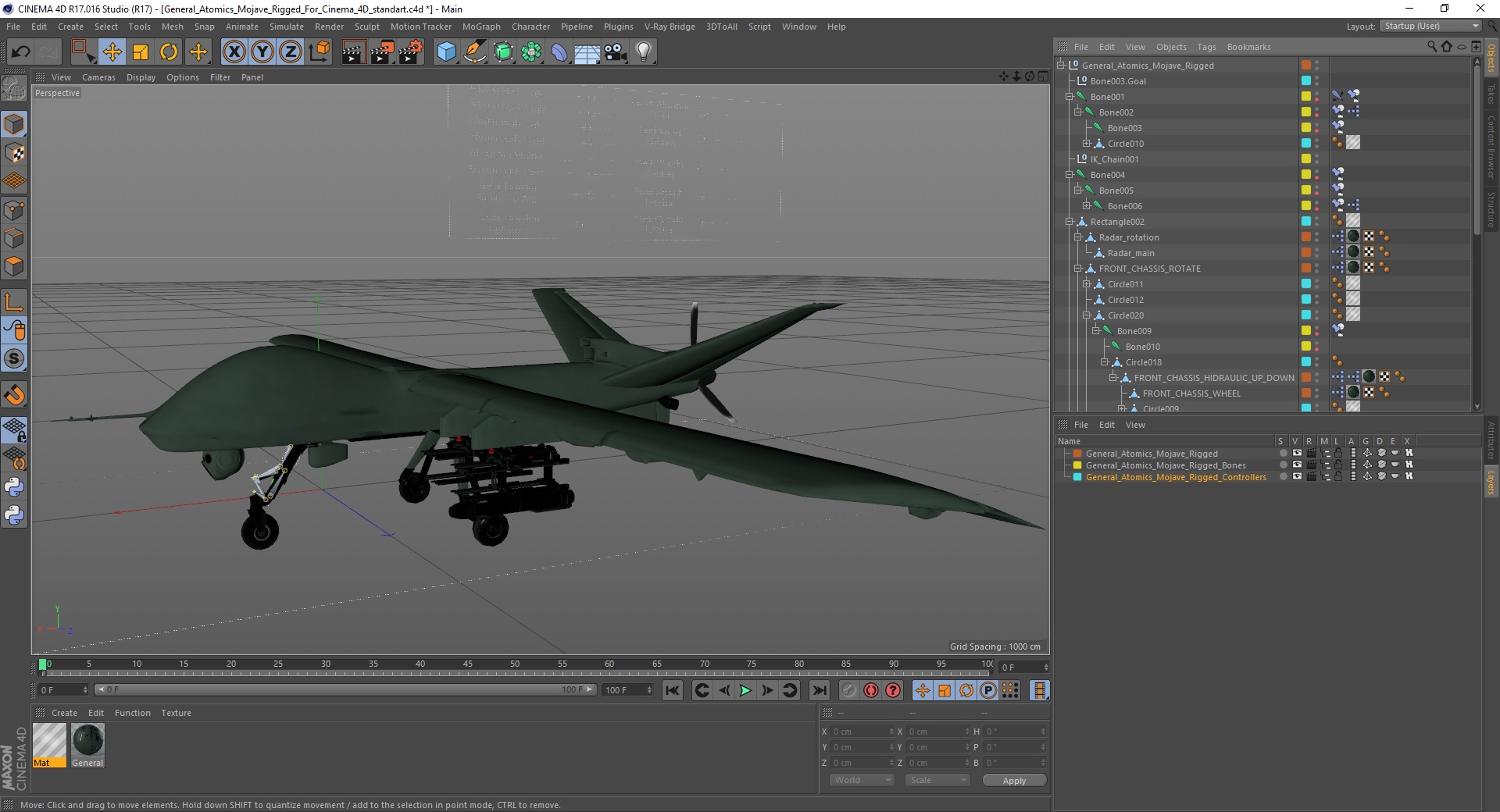This screenshot has height=812, width=1500.
Task: Activate the Scale tool in the top toolbar
Action: [141, 52]
